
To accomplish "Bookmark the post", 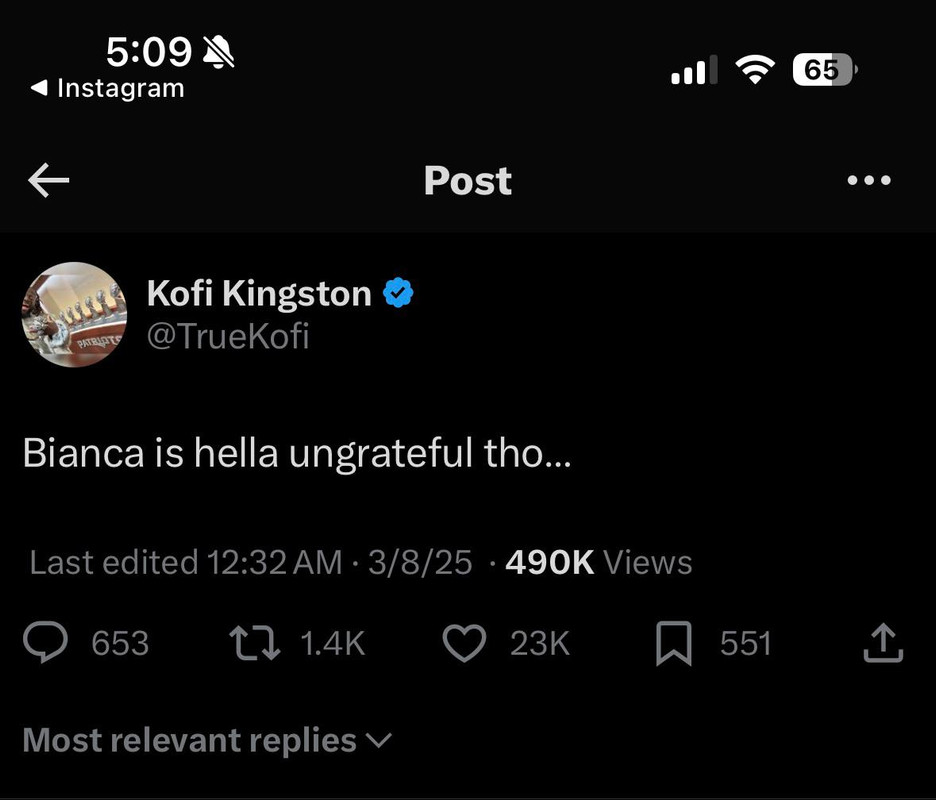I will (x=674, y=643).
